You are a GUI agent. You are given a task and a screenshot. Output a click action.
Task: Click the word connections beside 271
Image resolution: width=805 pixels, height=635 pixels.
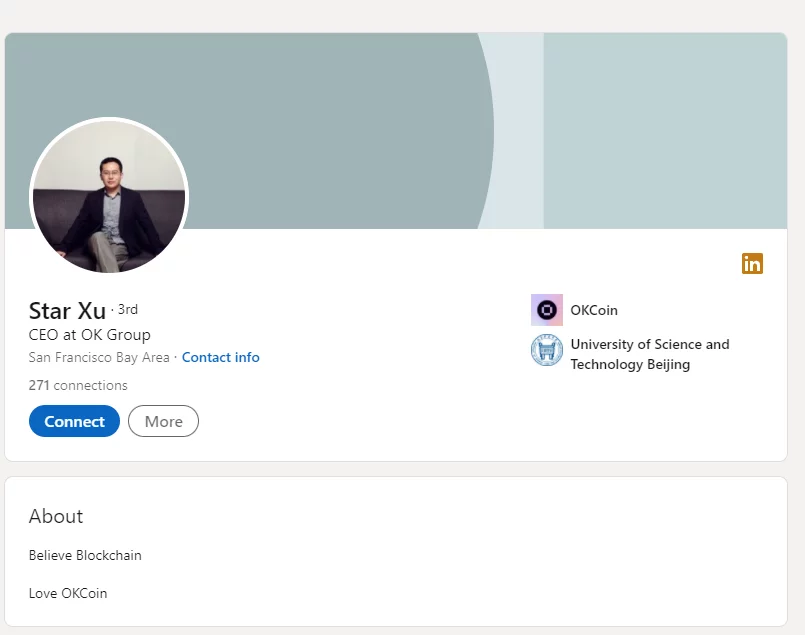(90, 385)
